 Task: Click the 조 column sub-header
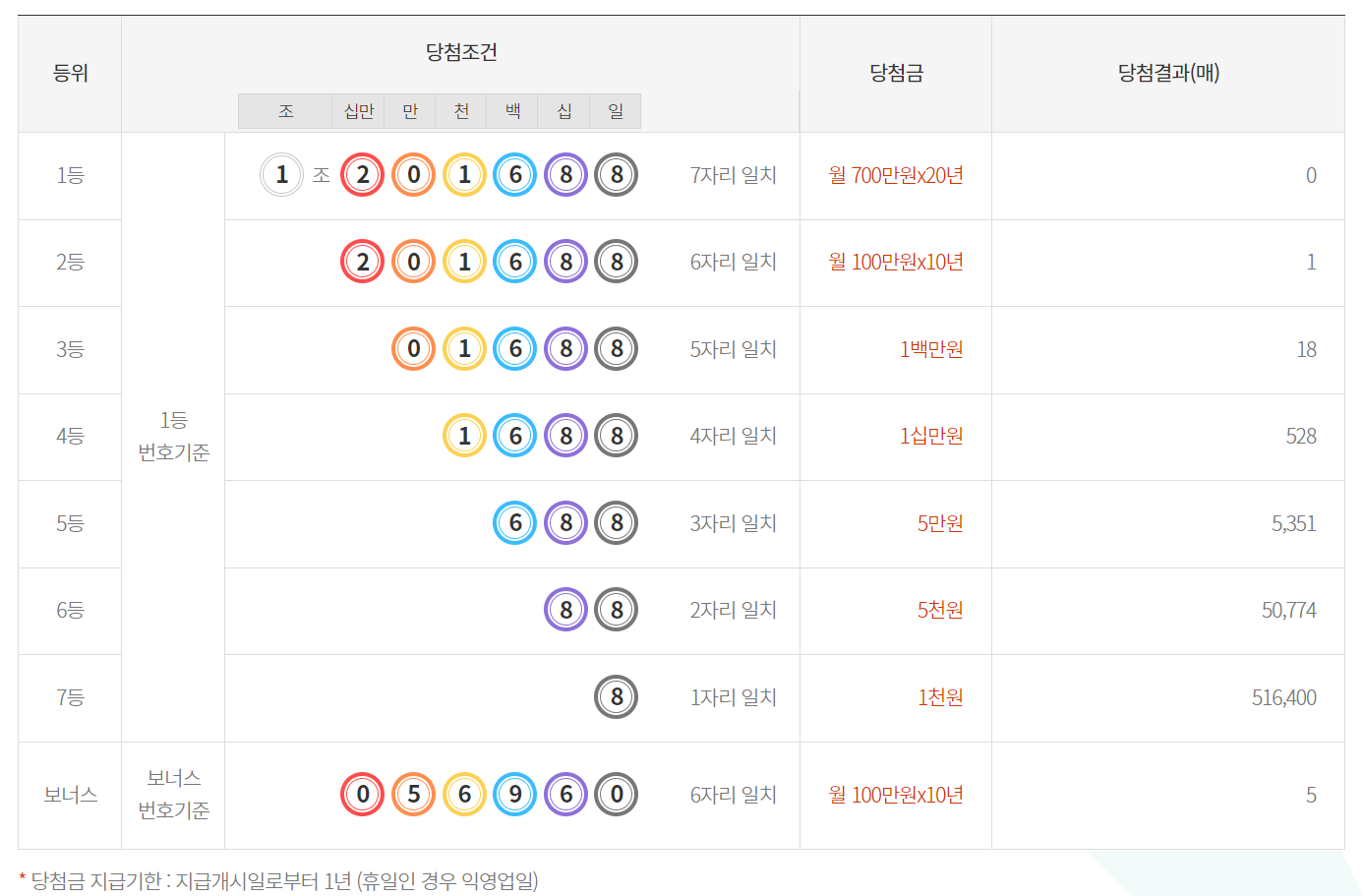coord(285,111)
